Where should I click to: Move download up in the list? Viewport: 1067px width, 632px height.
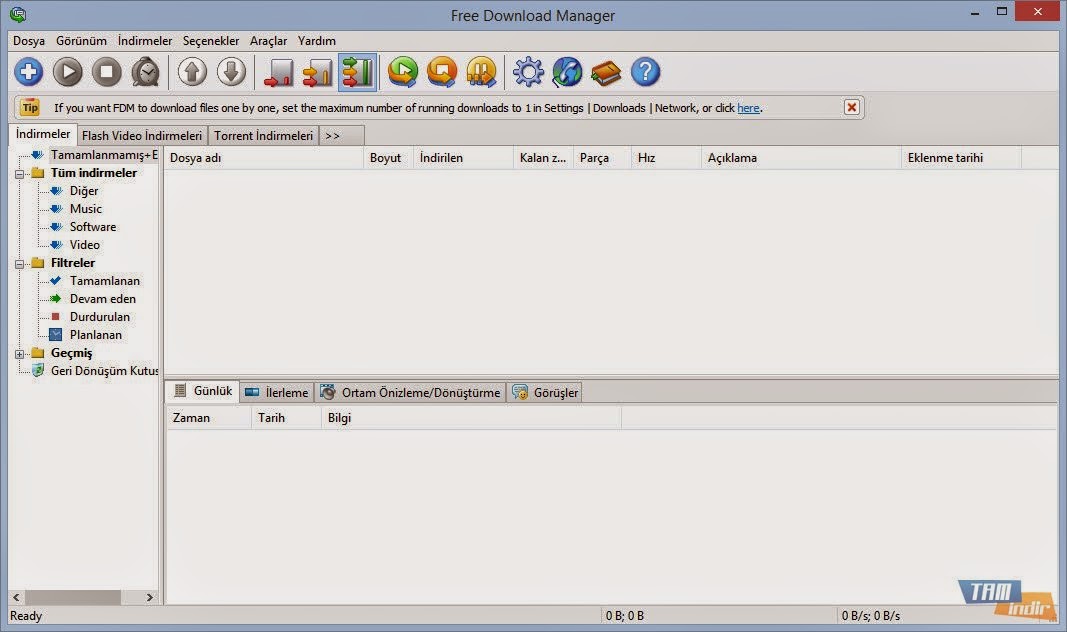(193, 72)
